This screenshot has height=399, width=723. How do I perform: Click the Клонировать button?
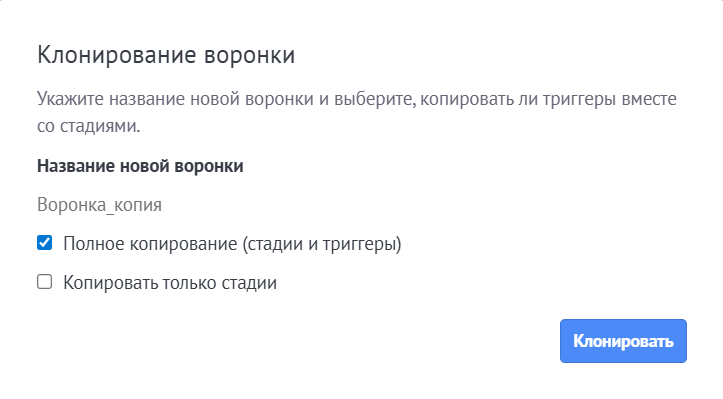(623, 341)
